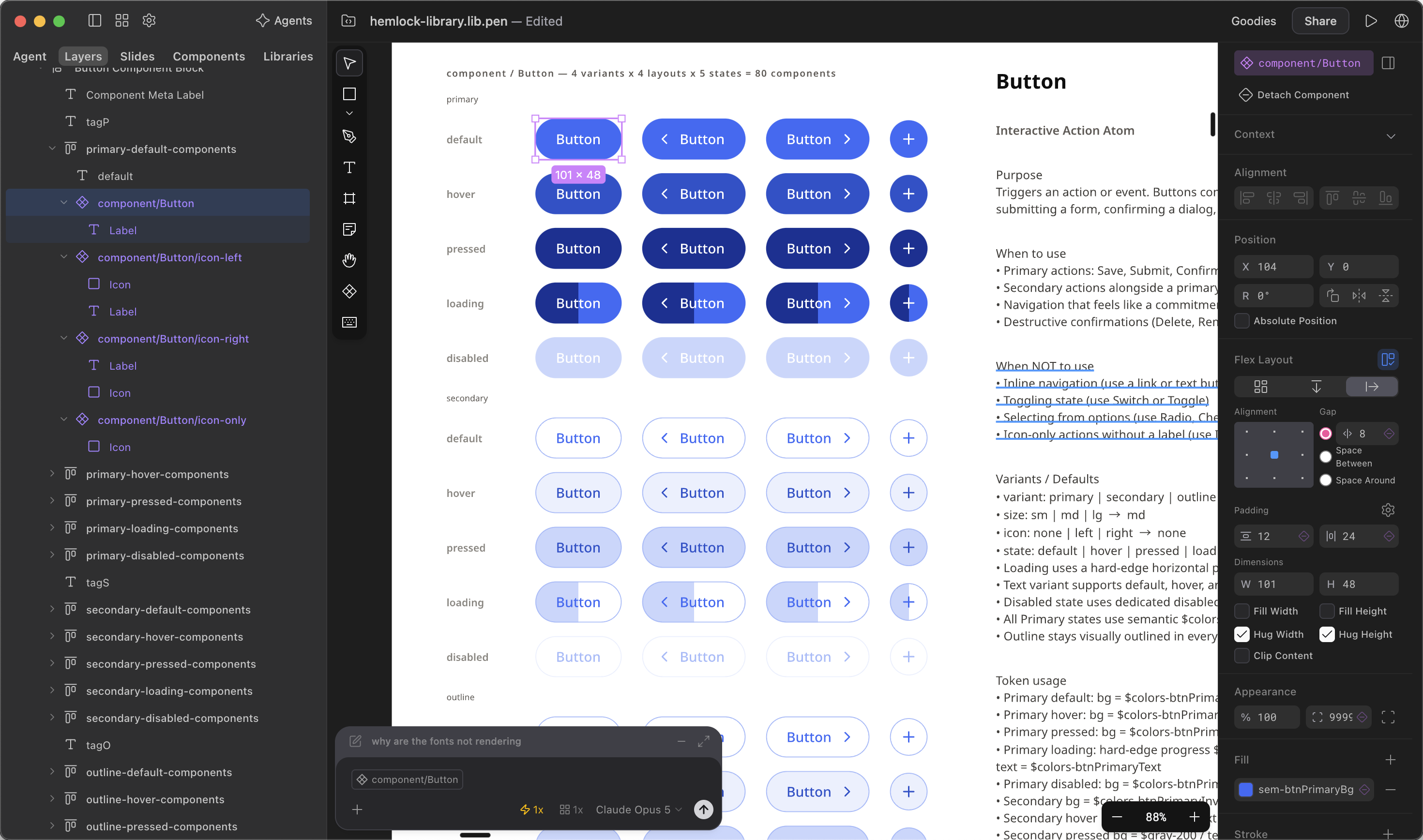Toggle right panel layout icon
1423x840 pixels.
1388,63
